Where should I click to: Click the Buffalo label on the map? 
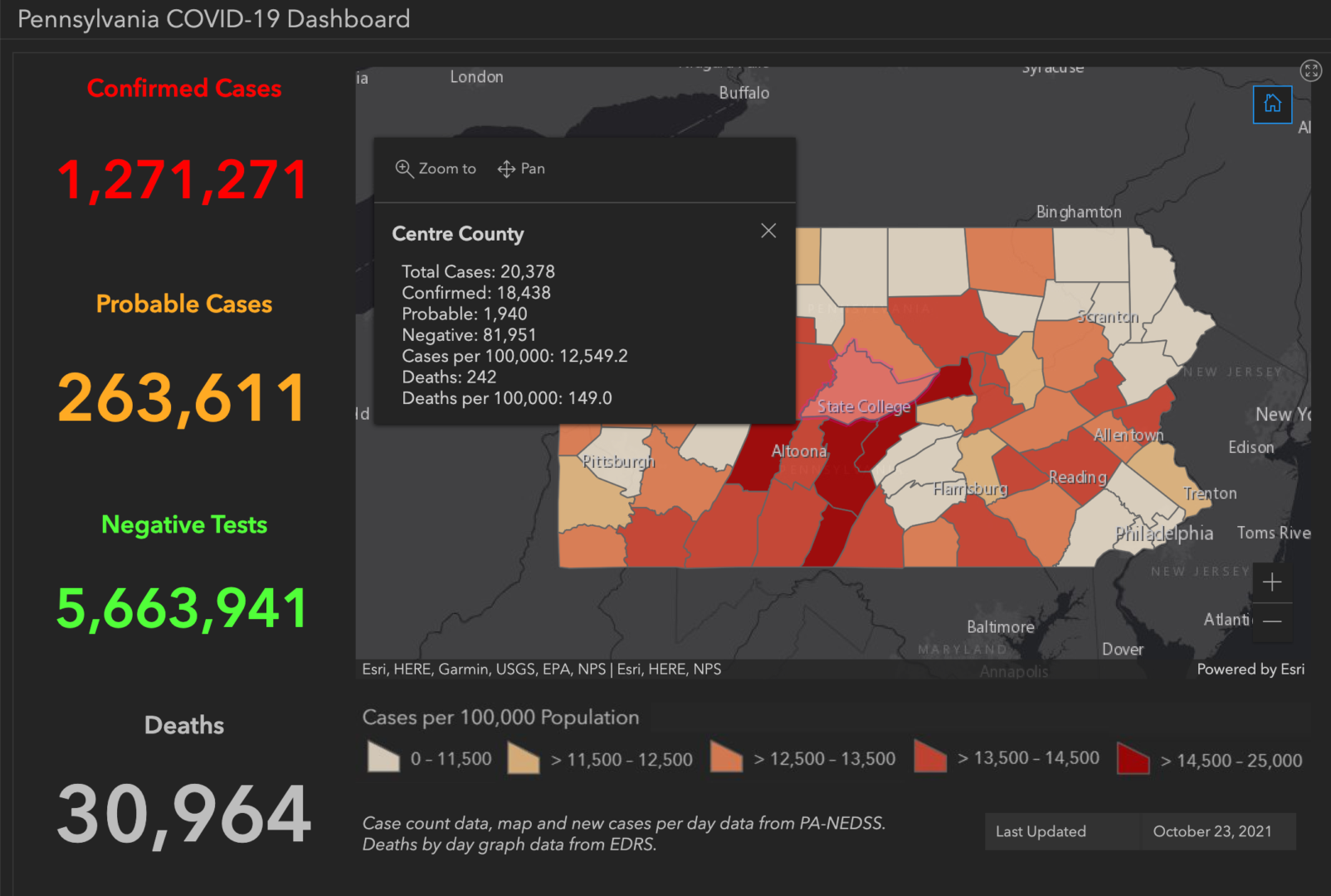[744, 93]
